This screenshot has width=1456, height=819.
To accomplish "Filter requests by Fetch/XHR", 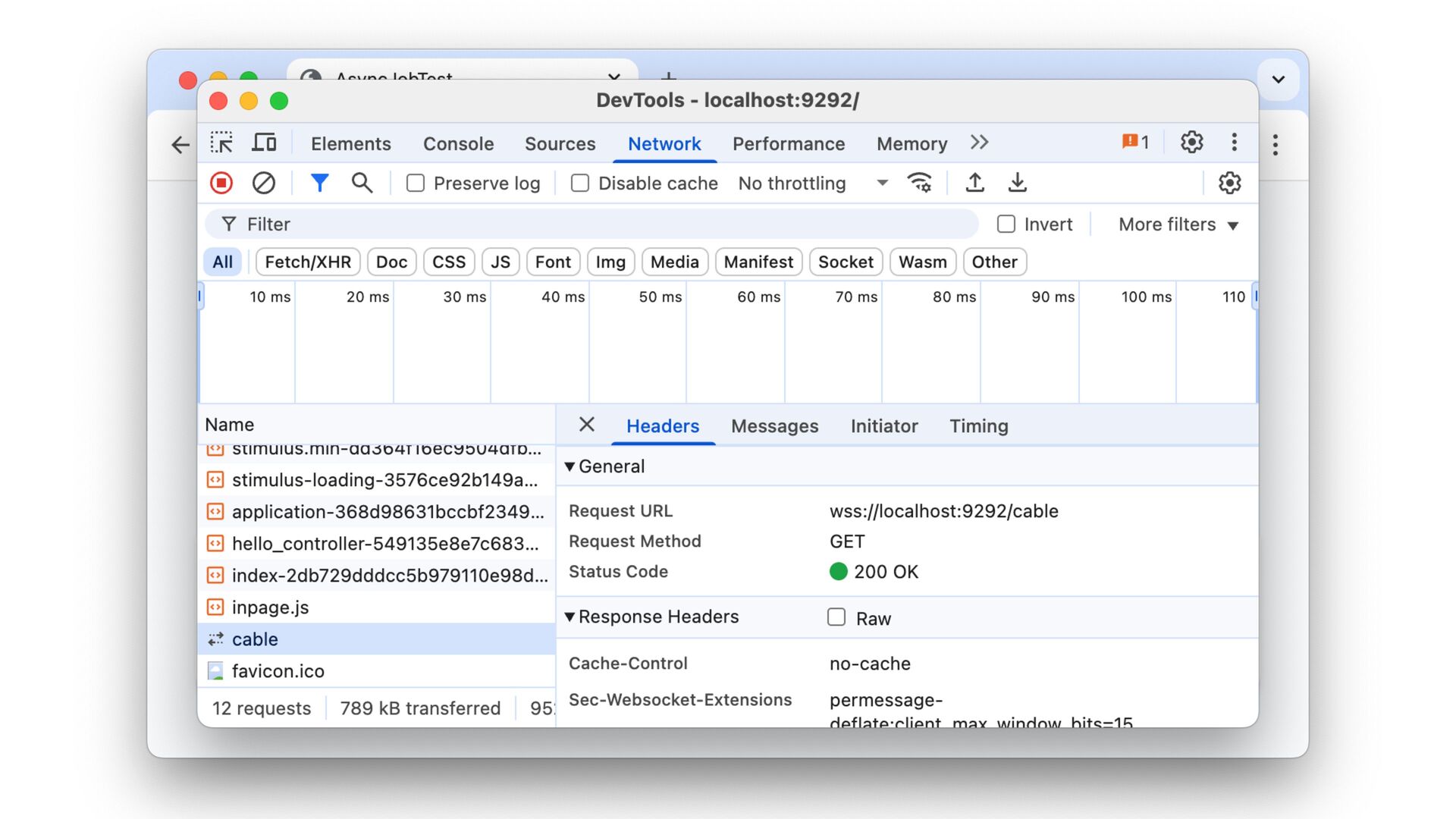I will click(307, 262).
